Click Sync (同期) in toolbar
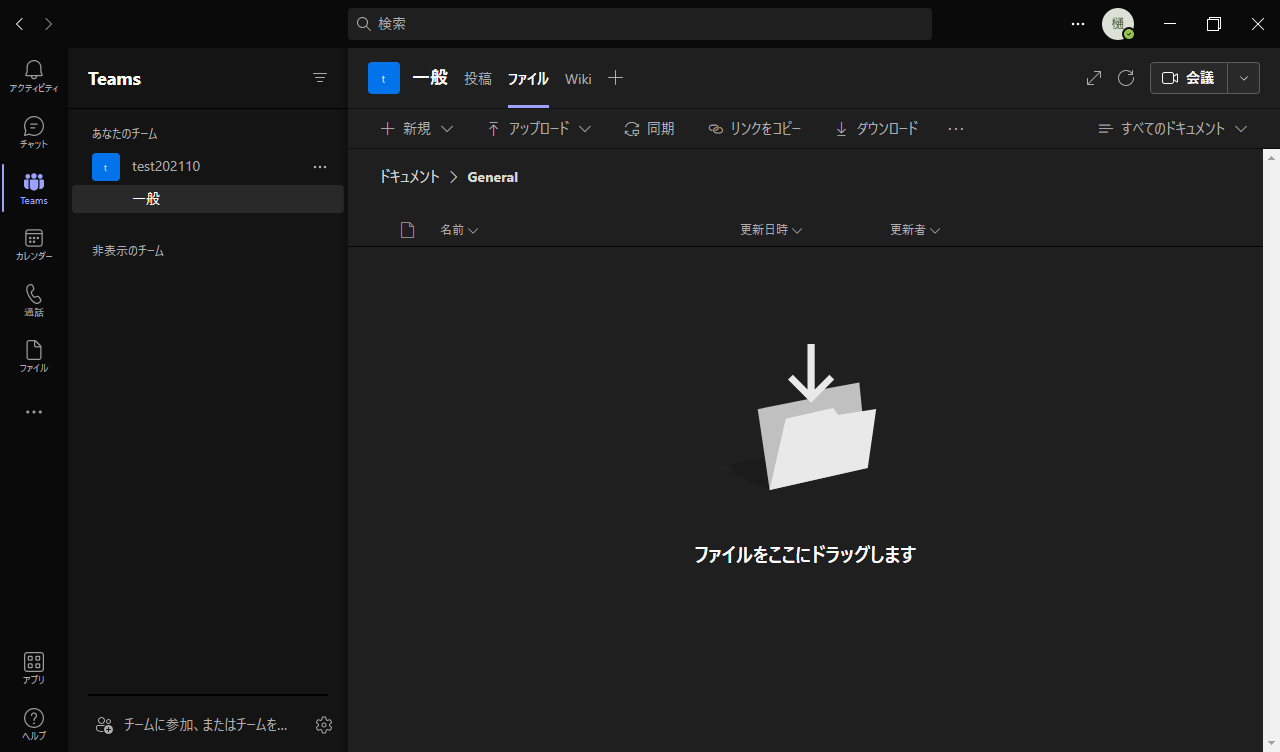This screenshot has width=1280, height=752. tap(649, 129)
